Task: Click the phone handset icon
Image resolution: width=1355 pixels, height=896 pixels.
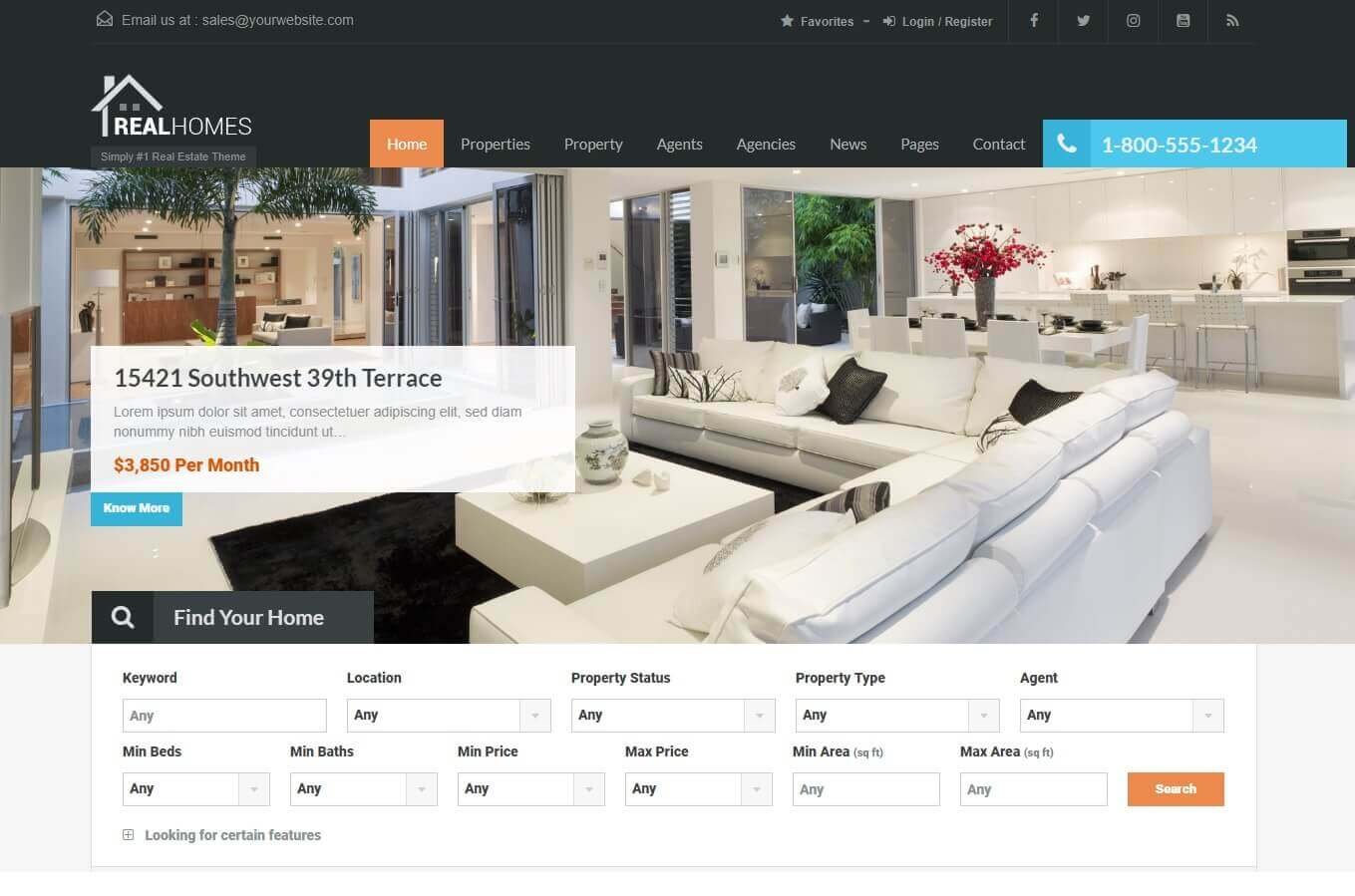Action: (1067, 144)
